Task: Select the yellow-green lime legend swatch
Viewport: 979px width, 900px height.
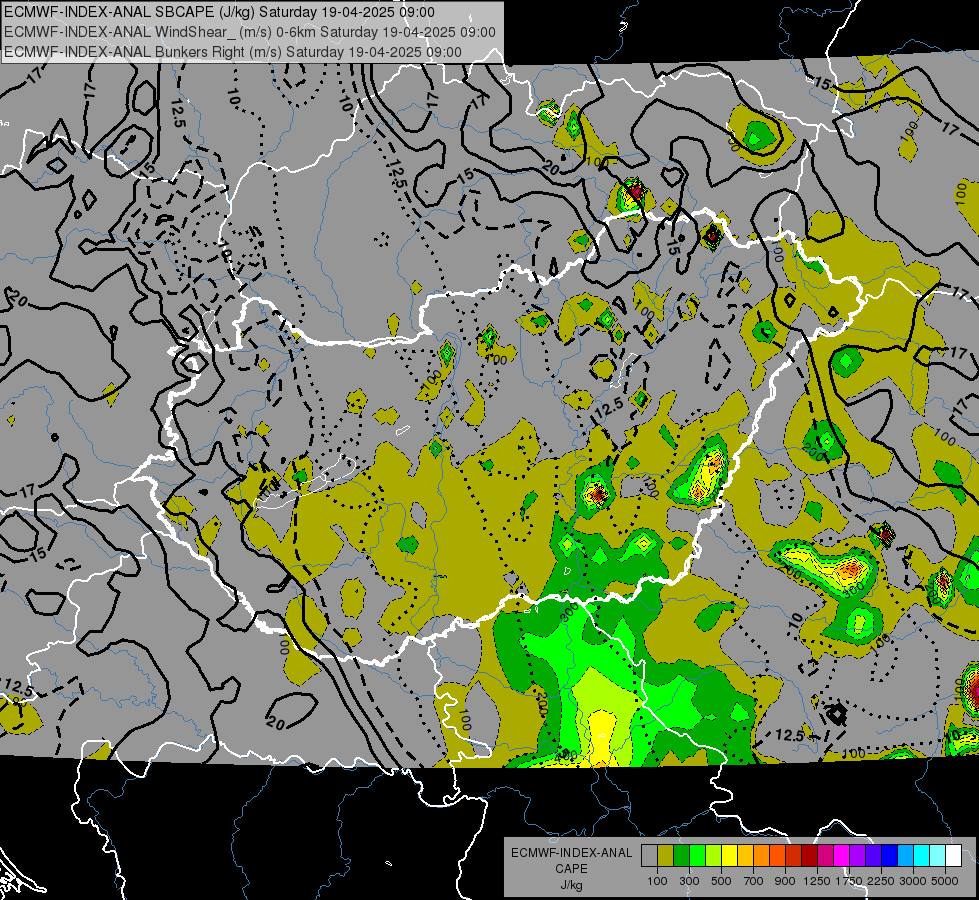Action: click(714, 855)
